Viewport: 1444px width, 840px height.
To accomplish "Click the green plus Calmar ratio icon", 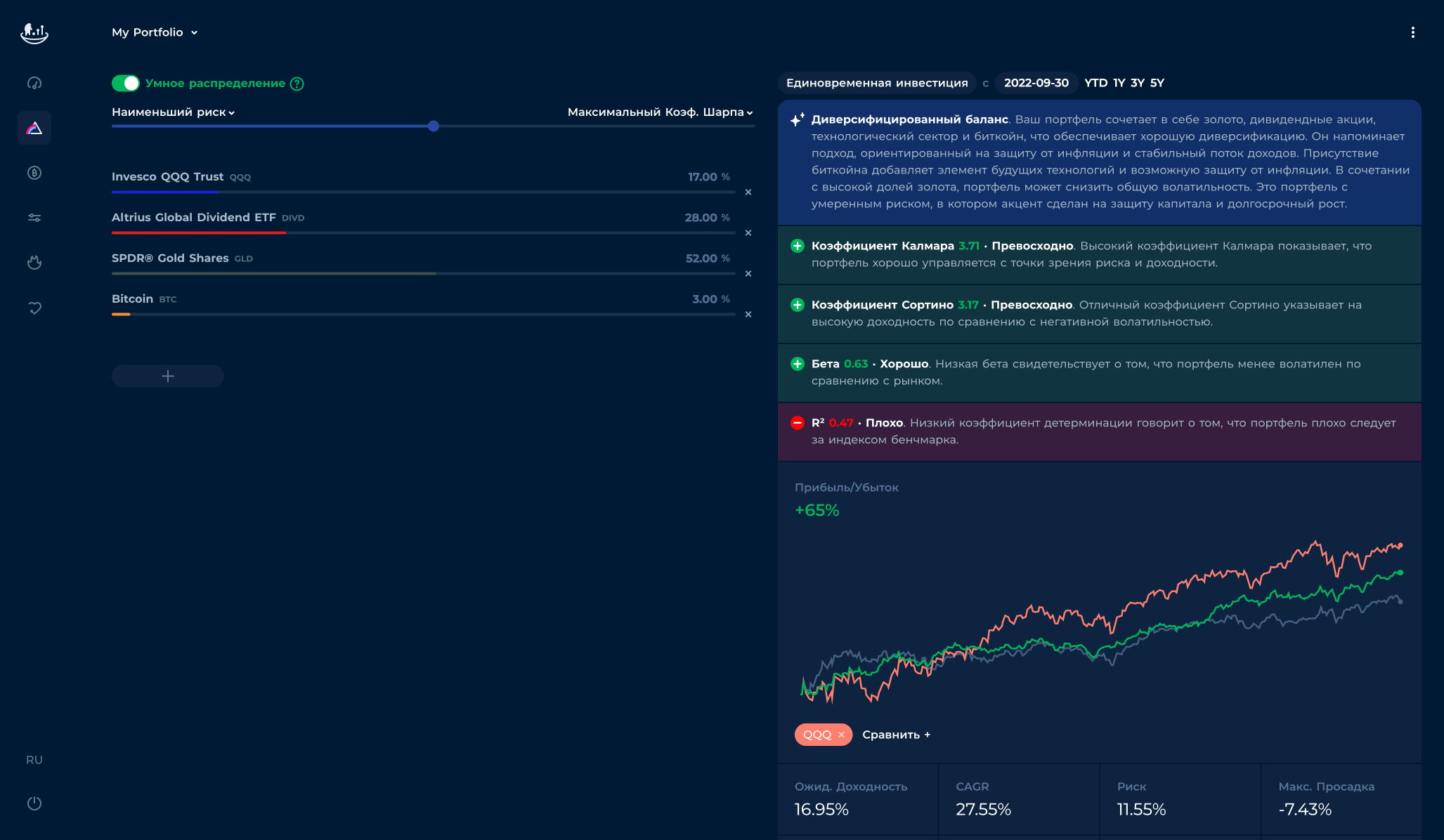I will 798,246.
